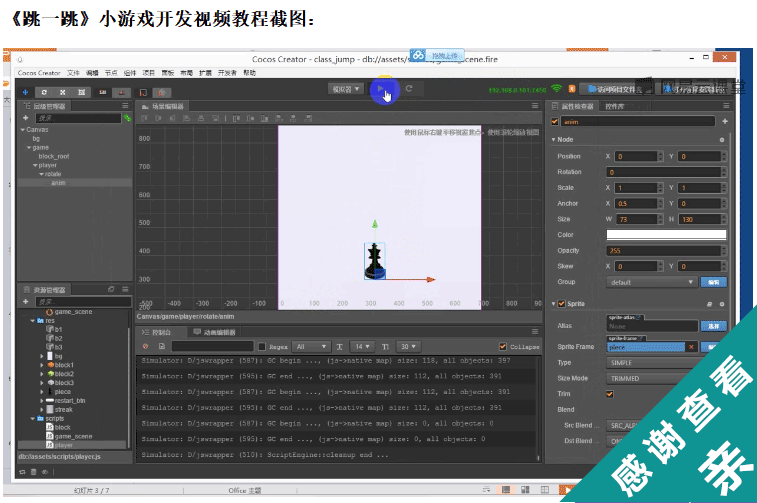The width and height of the screenshot is (757, 503).
Task: Open console panel hamburger menu
Action: [x=534, y=332]
